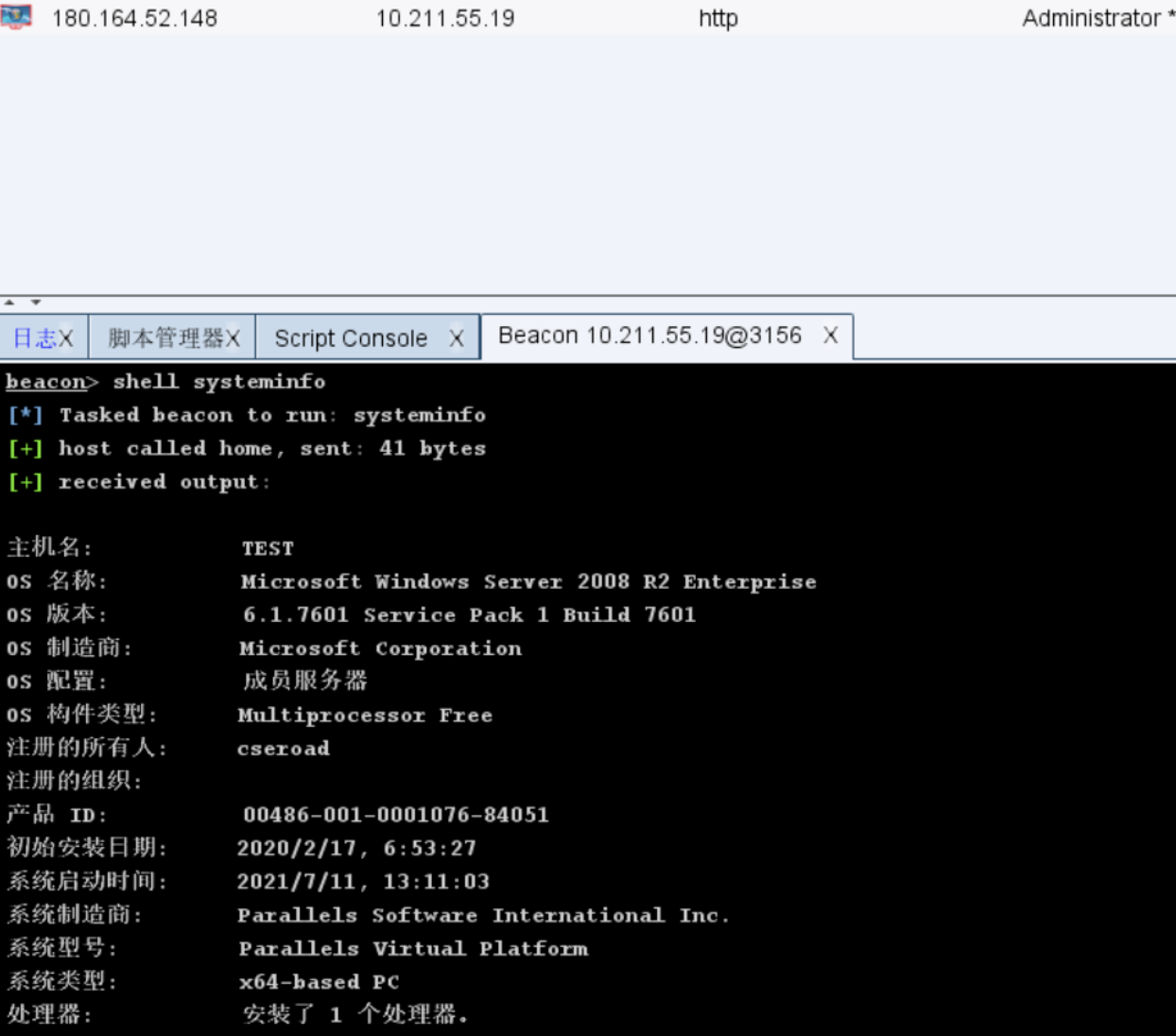This screenshot has height=1036, width=1176.
Task: Click install date 2020/2/17, 6:53:27
Action: point(356,848)
